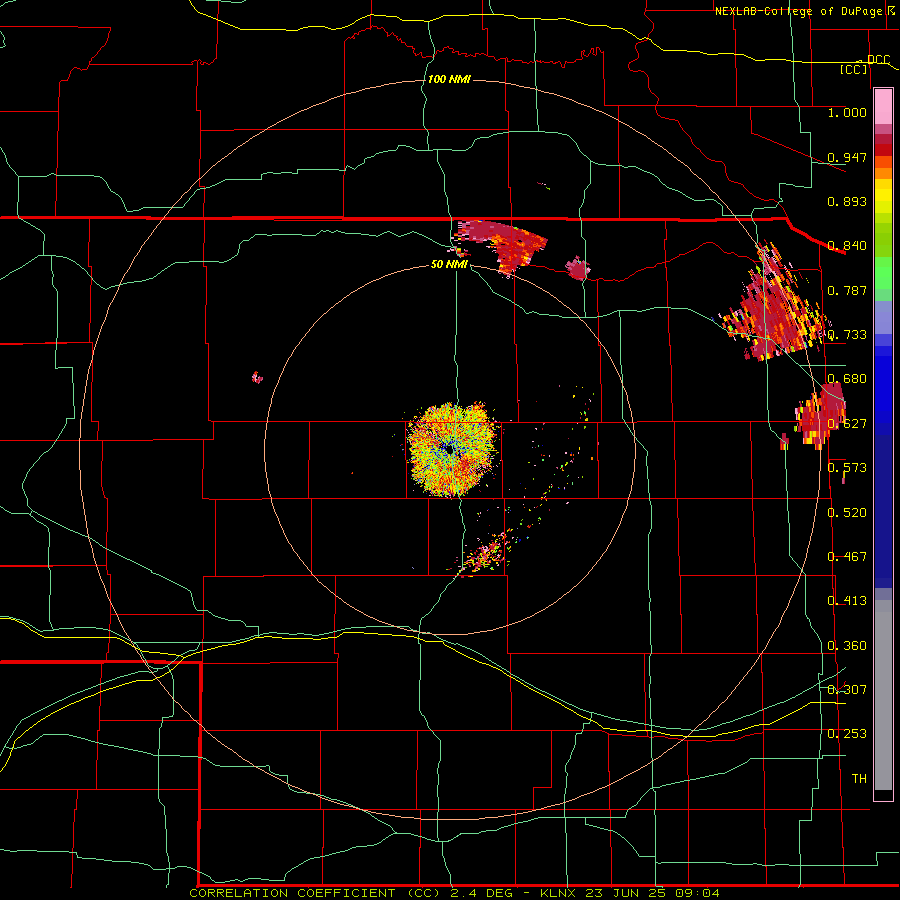Click the [CC] legend title

pos(853,69)
